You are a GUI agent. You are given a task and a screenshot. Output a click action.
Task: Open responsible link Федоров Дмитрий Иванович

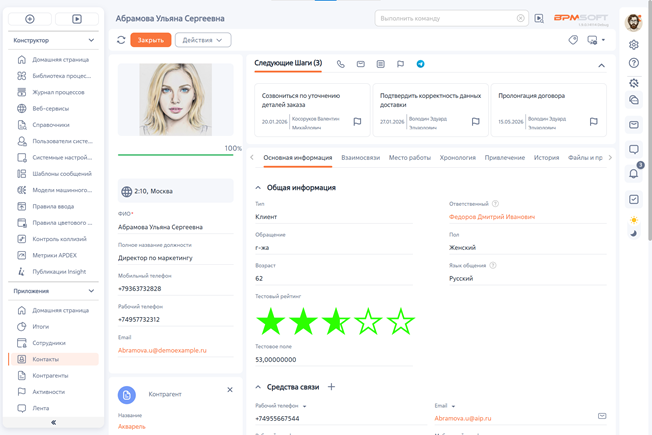point(492,217)
